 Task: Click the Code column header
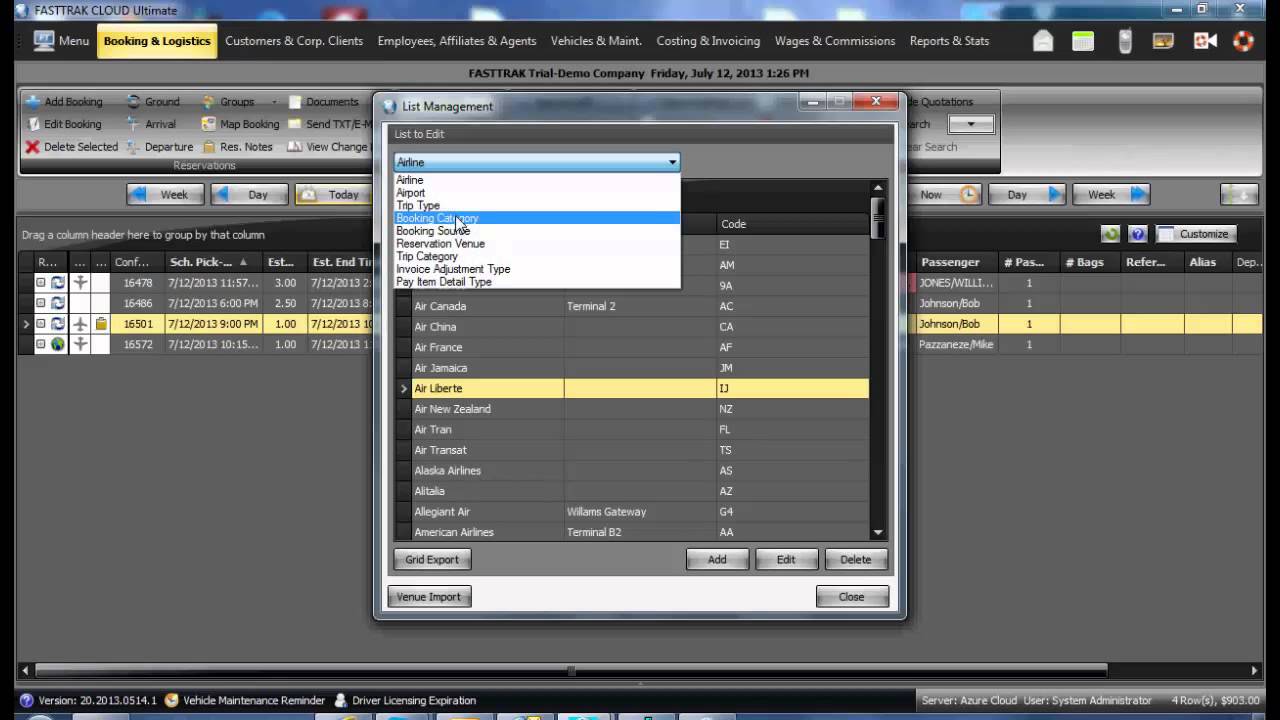pos(792,224)
